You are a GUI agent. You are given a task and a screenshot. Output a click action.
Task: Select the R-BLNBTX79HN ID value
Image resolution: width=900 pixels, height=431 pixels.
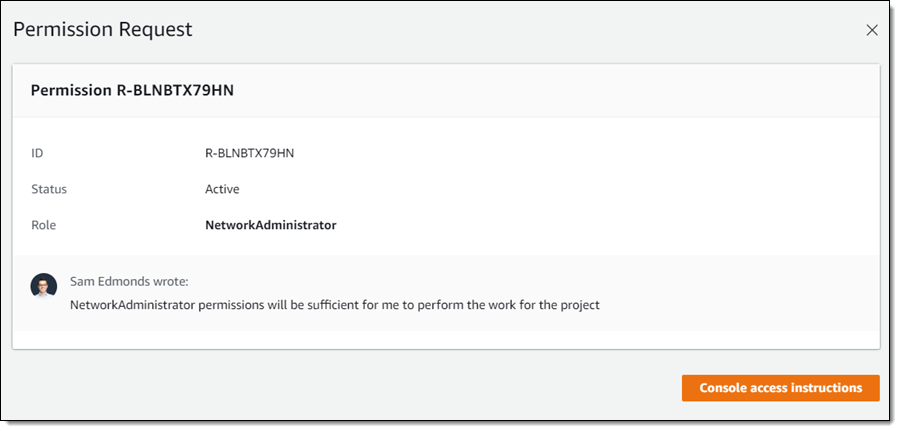pyautogui.click(x=249, y=153)
